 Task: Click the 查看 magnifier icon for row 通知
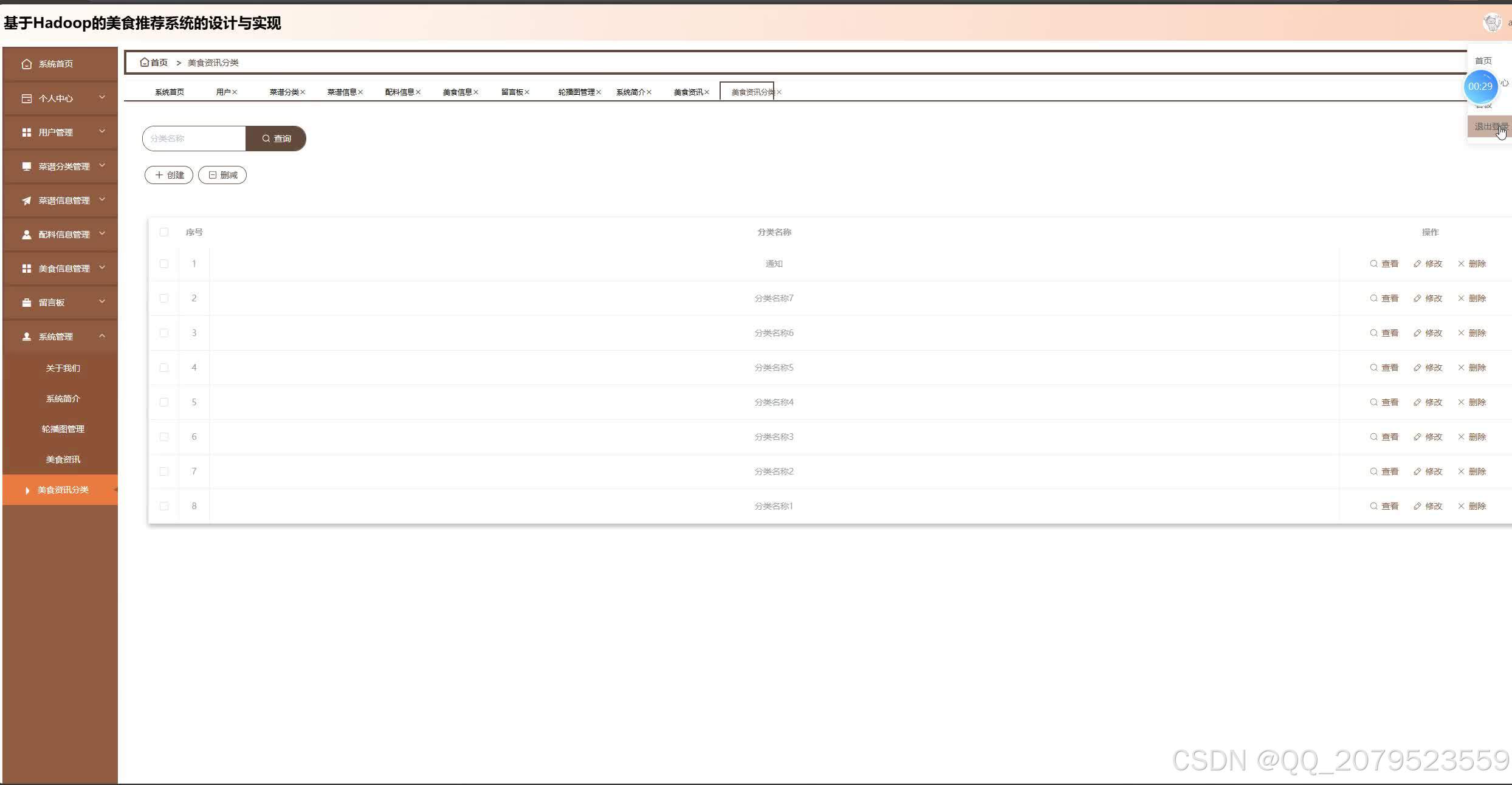(1373, 264)
